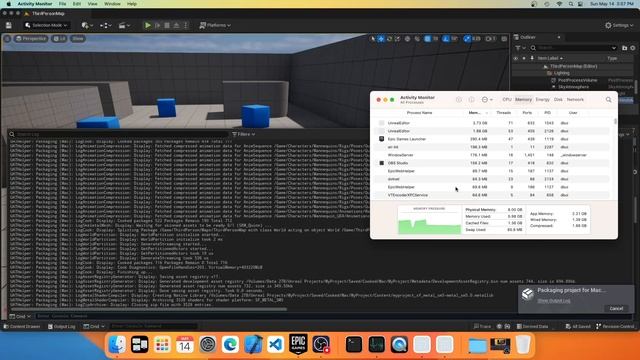This screenshot has height=360, width=640.
Task: Click the Eject icon in play controls
Action: tap(176, 25)
